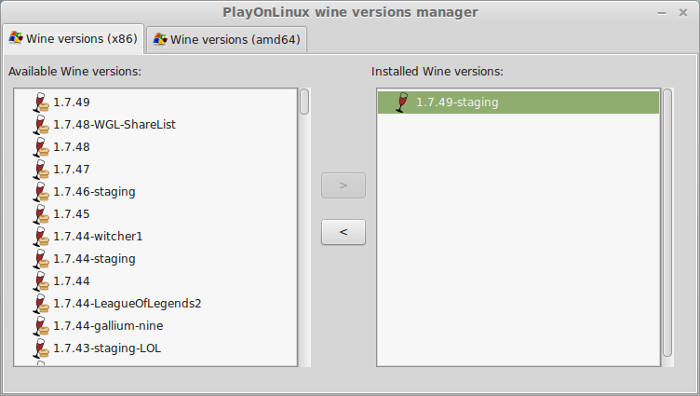Remove selected version with the < button

click(343, 232)
